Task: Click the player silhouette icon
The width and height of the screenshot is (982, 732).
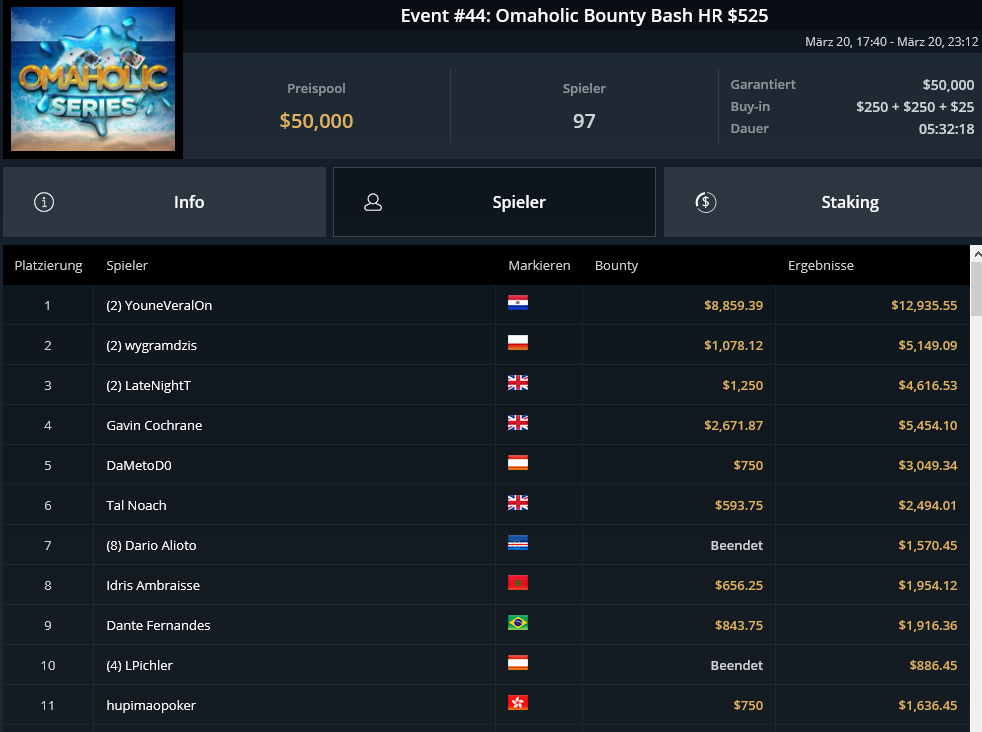Action: (373, 202)
